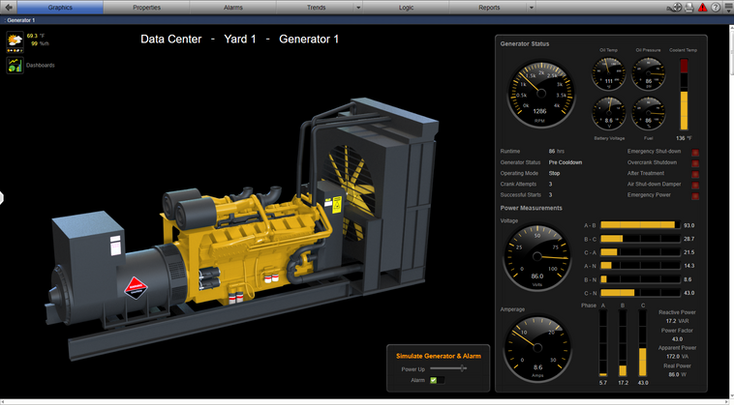734x405 pixels.
Task: Click the RPM gauge in Generator Status
Action: (x=541, y=92)
